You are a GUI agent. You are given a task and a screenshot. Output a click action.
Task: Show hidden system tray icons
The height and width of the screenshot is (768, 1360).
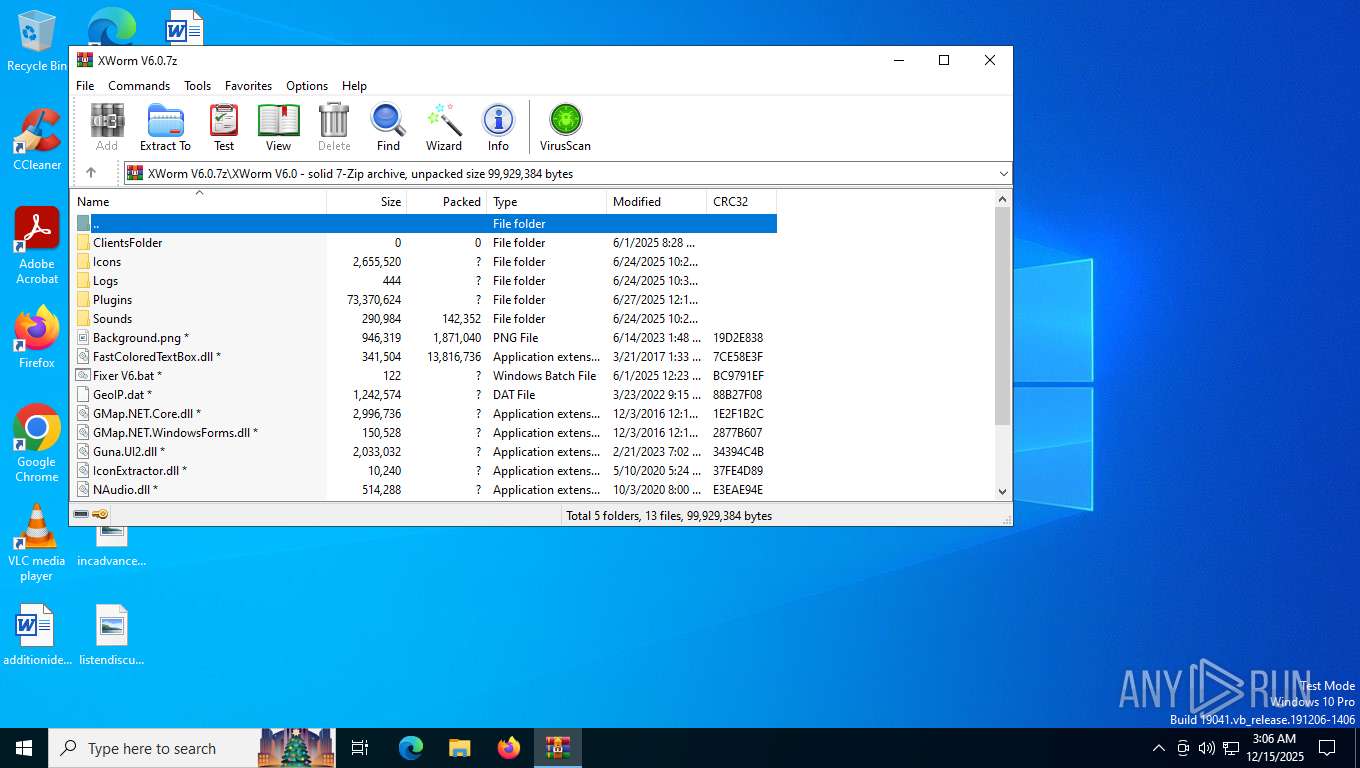pyautogui.click(x=1159, y=748)
